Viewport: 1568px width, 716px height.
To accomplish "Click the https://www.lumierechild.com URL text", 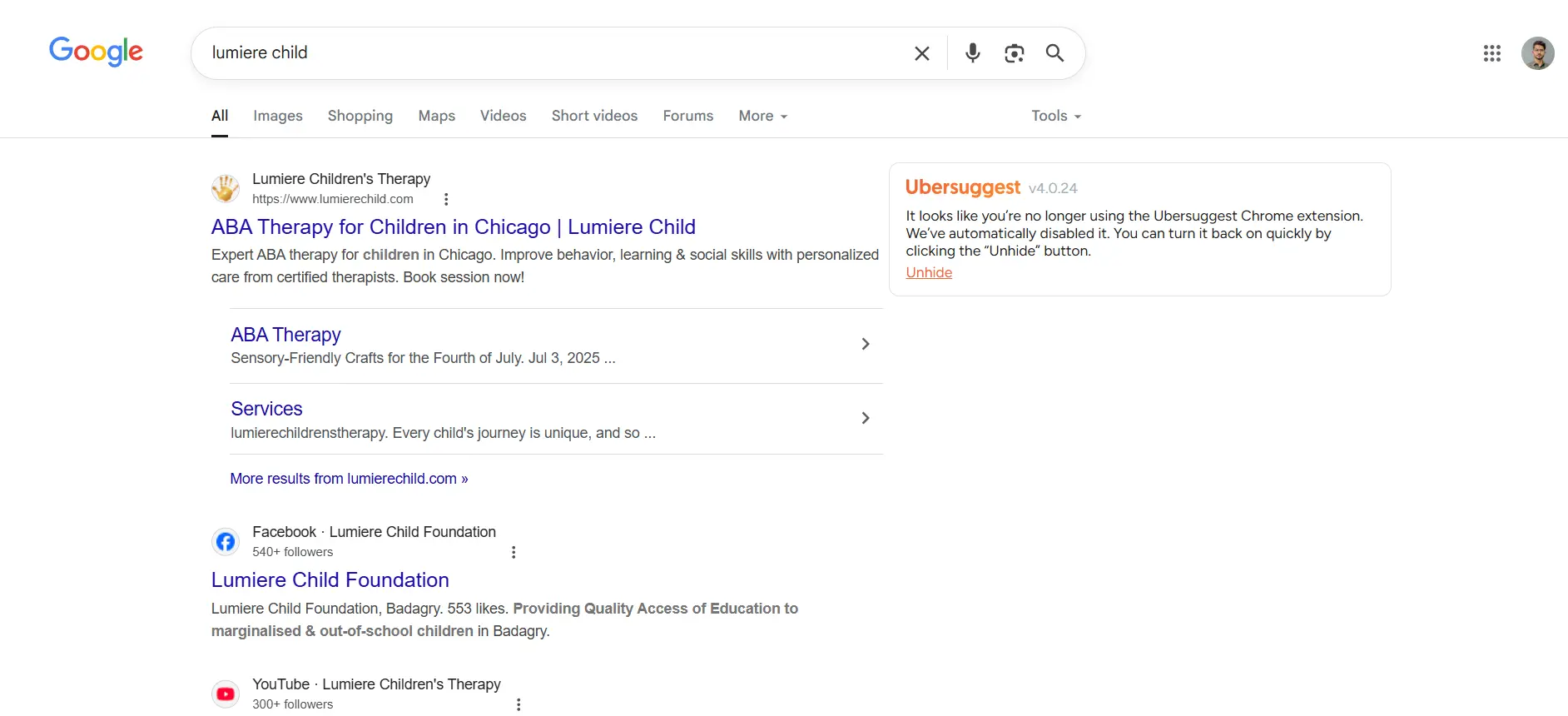I will 333,199.
